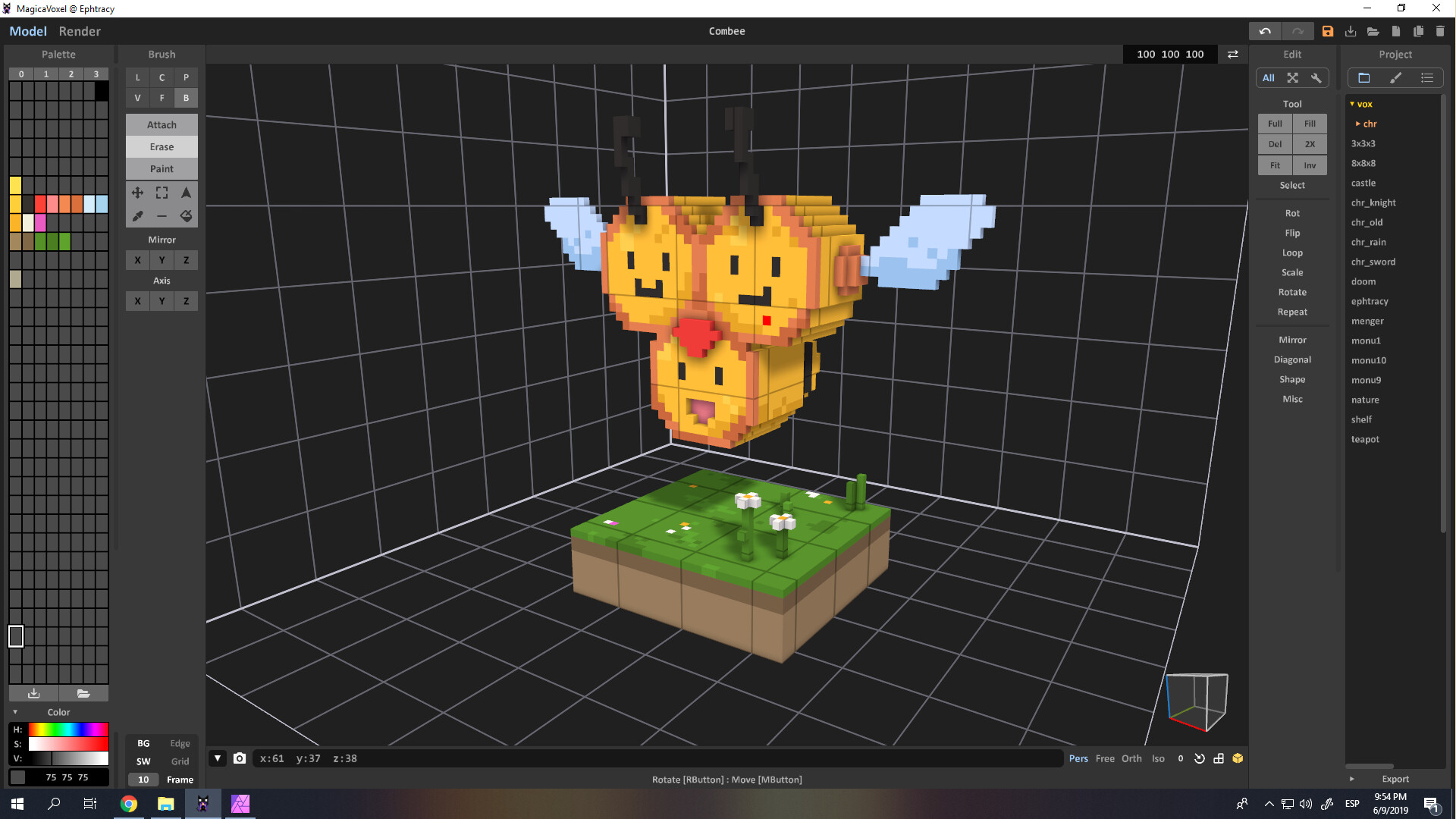Viewport: 1456px width, 819px height.
Task: Toggle Axis Z lock
Action: pos(186,301)
